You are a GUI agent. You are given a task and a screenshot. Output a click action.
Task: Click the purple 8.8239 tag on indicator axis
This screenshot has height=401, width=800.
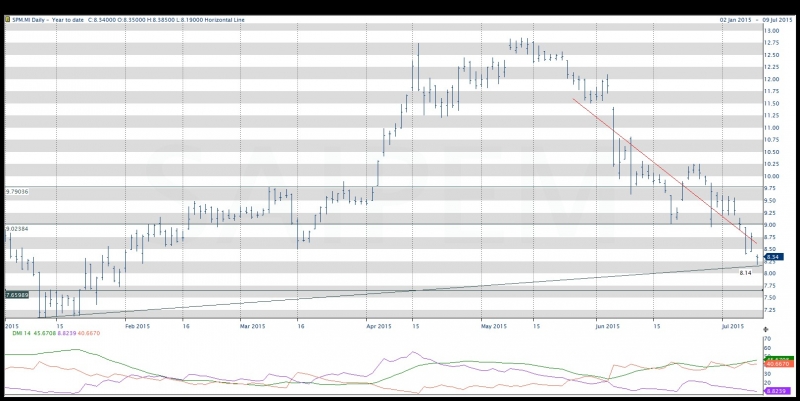pyautogui.click(x=780, y=389)
